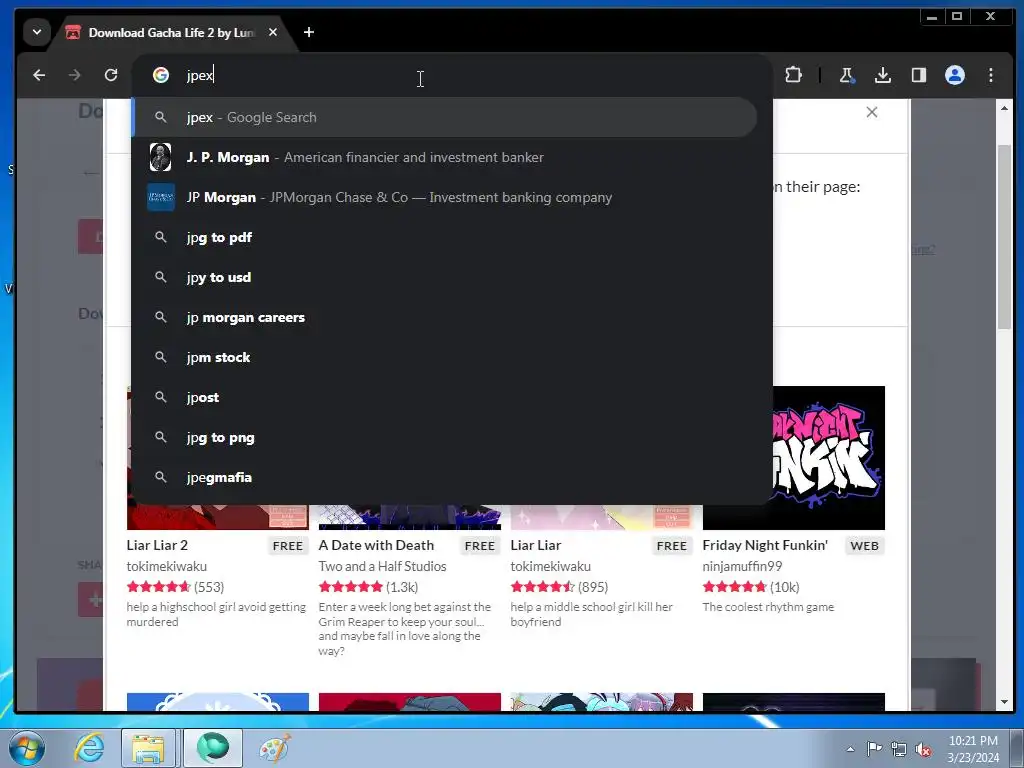This screenshot has height=768, width=1024.
Task: Open the profile avatar menu
Action: (955, 75)
